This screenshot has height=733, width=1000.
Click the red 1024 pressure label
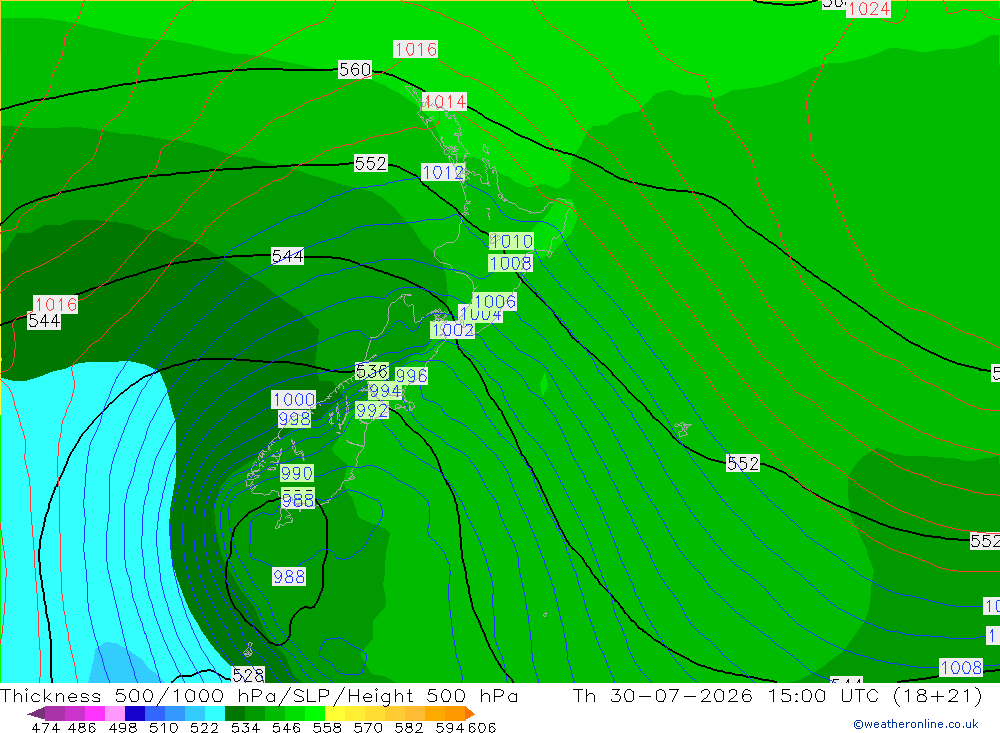[869, 9]
